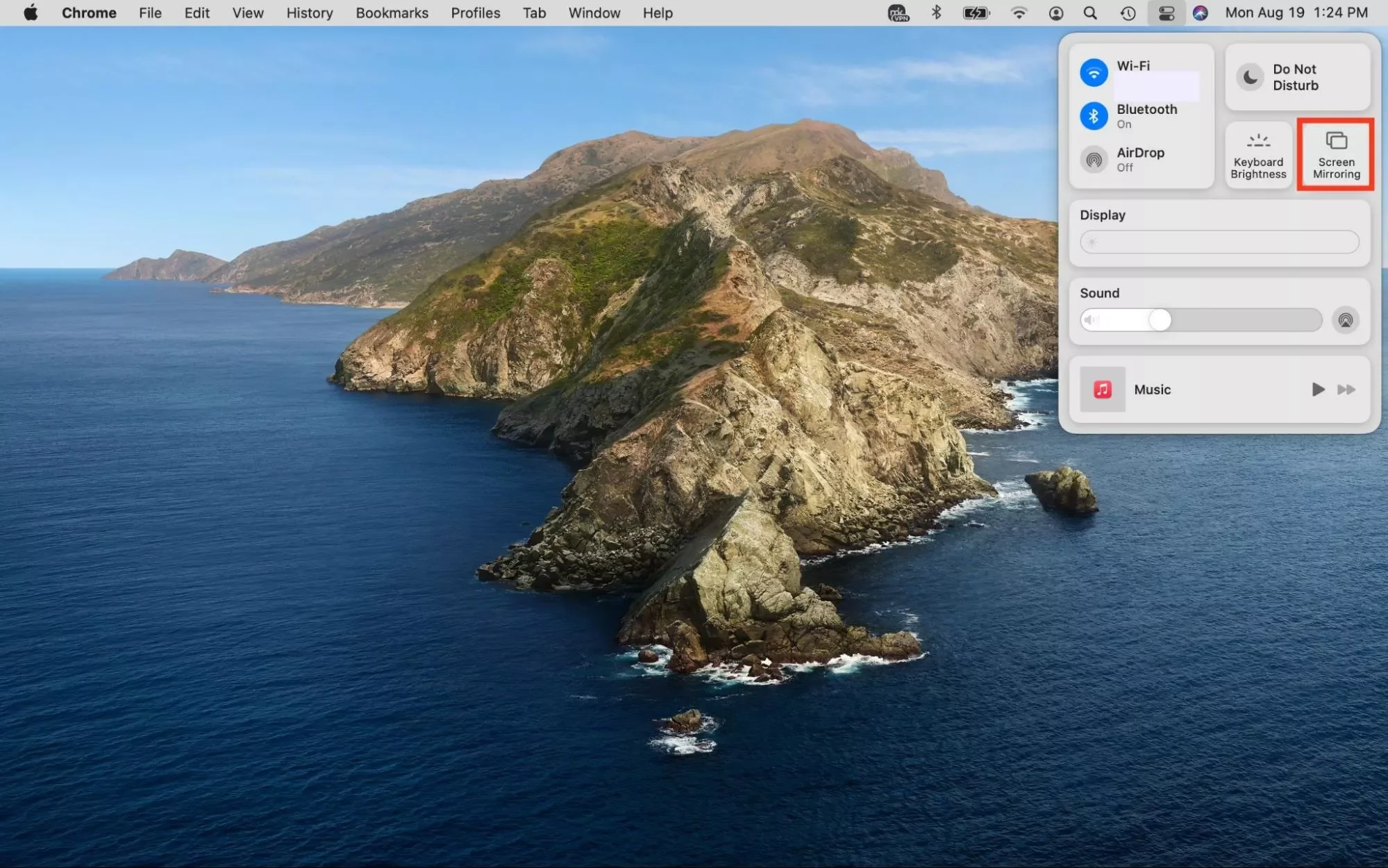Open the Apple menu
Viewport: 1388px width, 868px height.
point(31,13)
